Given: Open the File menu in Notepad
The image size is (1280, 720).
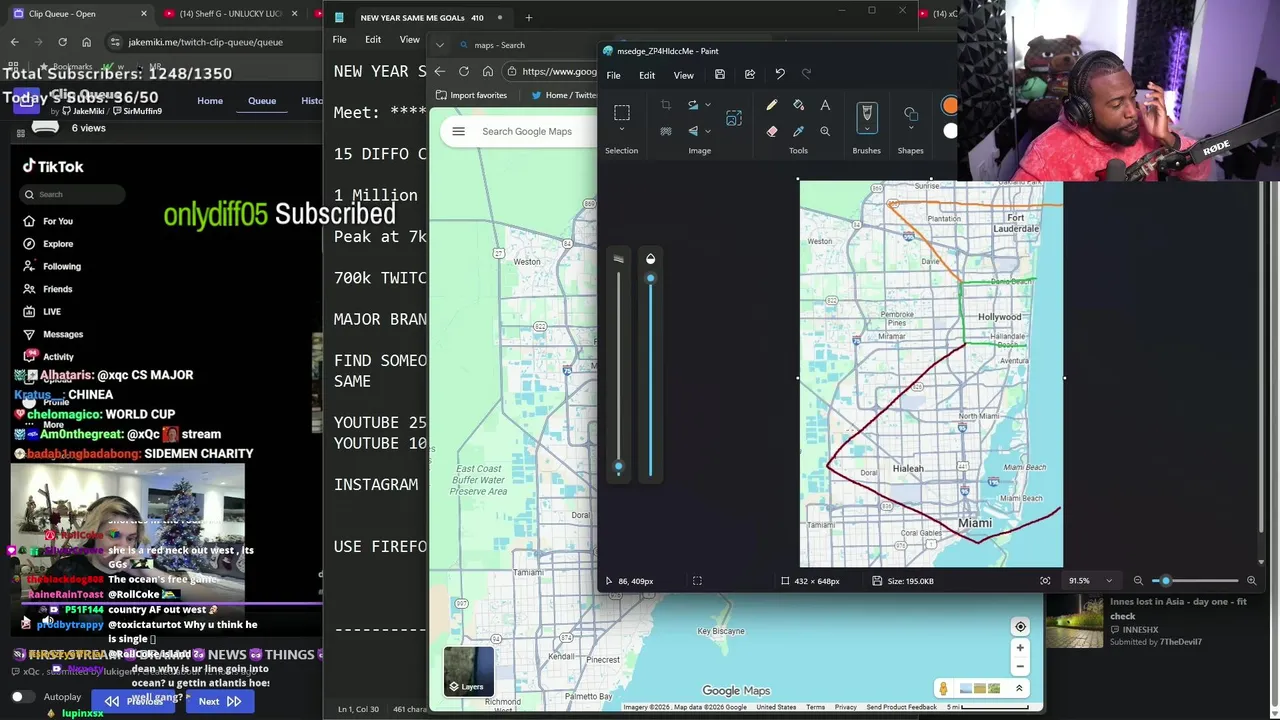Looking at the screenshot, I should tap(340, 39).
